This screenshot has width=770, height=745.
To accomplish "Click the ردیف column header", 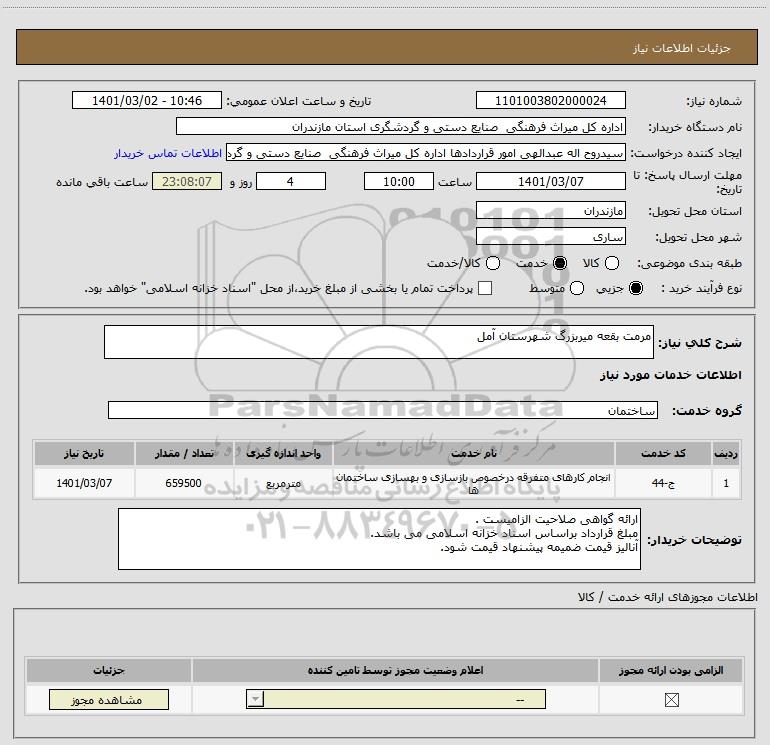I will click(726, 453).
